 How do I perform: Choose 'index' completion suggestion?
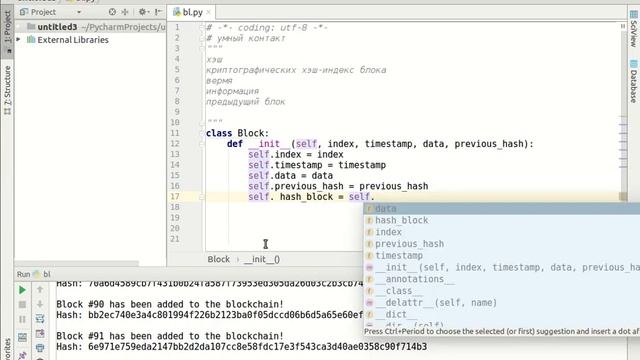[502, 232]
